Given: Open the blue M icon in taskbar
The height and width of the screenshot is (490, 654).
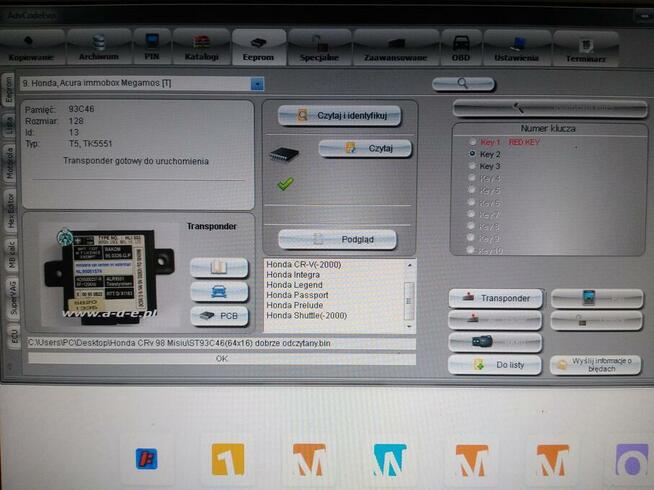Looking at the screenshot, I should point(389,460).
